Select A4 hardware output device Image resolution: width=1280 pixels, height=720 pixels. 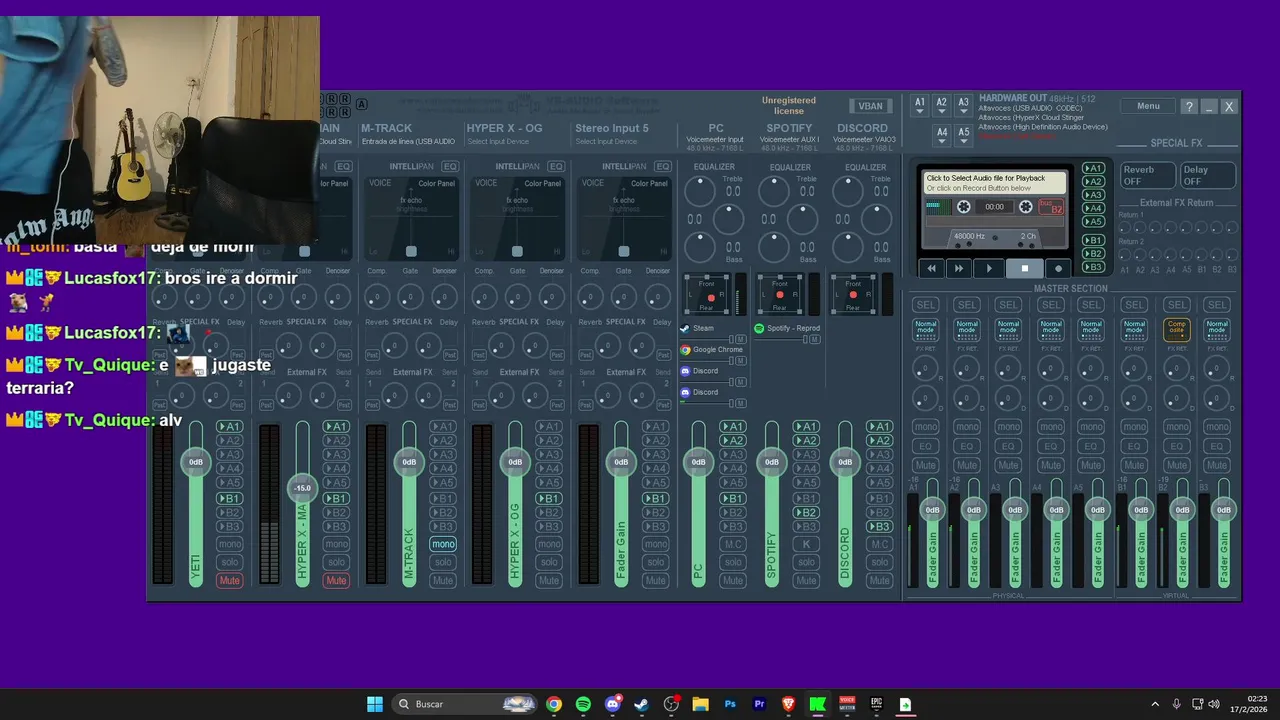[941, 134]
